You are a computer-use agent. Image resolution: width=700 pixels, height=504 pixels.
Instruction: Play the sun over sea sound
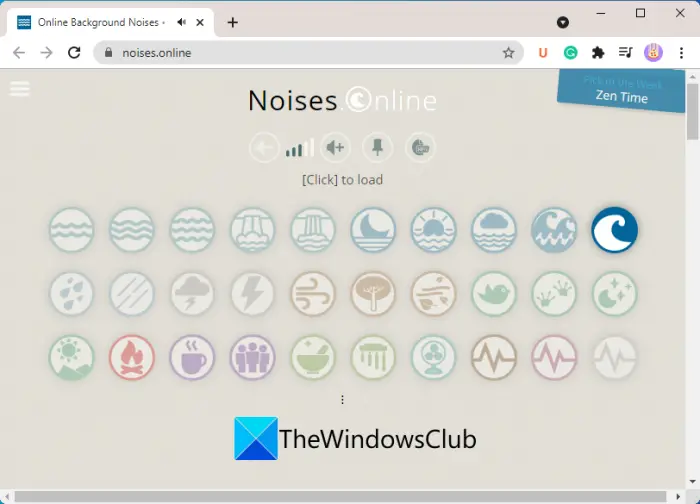click(433, 230)
